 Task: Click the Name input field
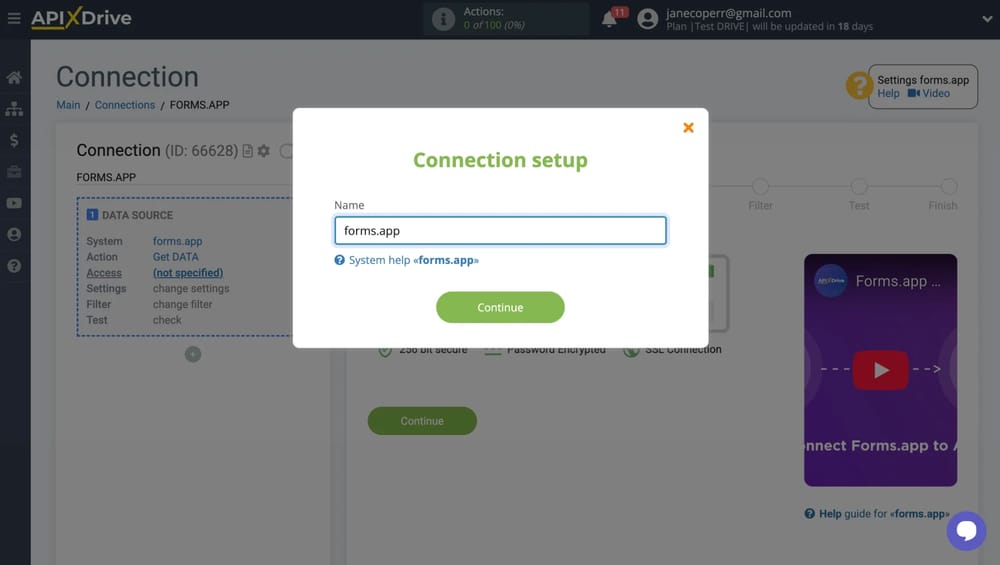click(500, 231)
